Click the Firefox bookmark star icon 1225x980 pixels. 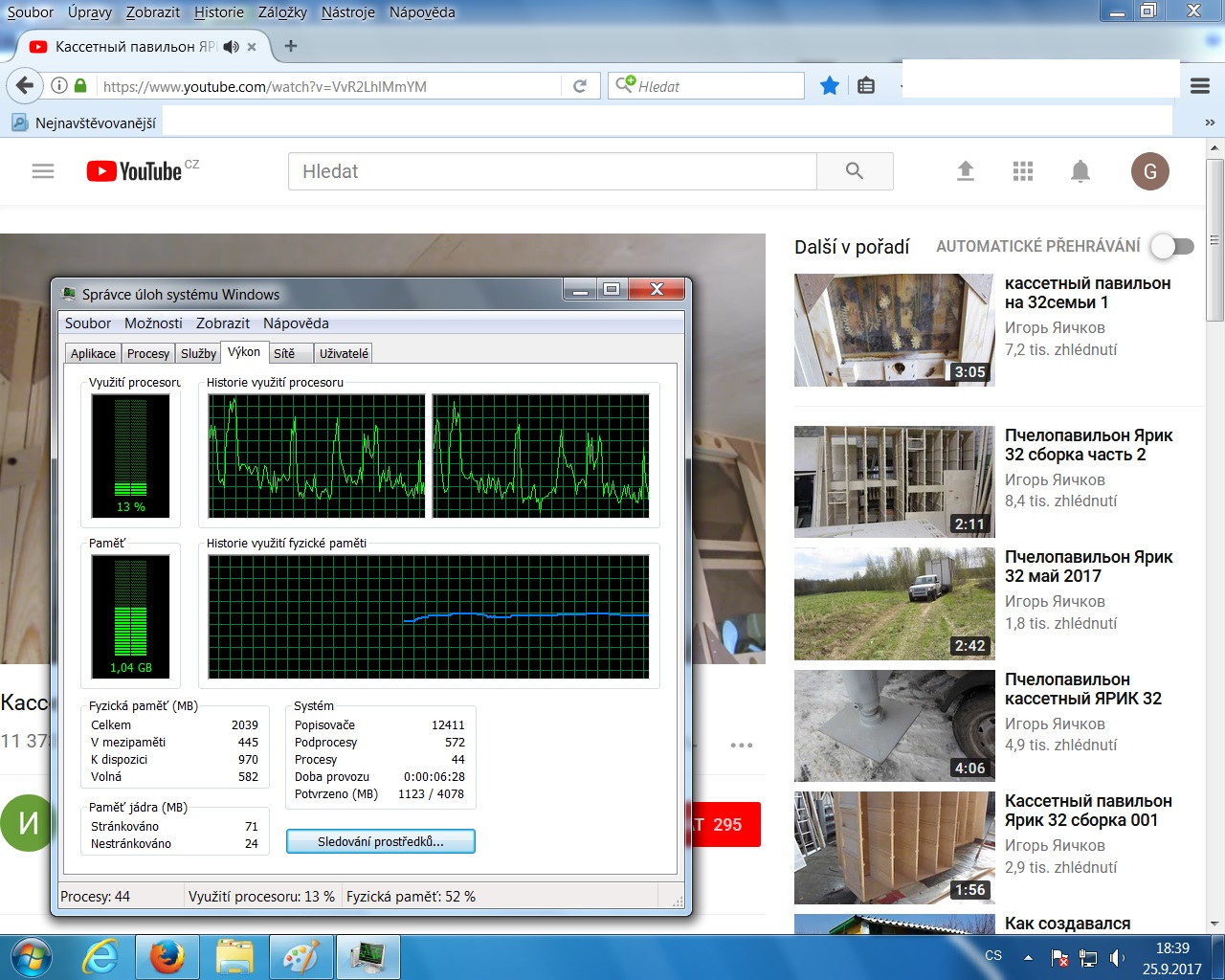[x=830, y=86]
